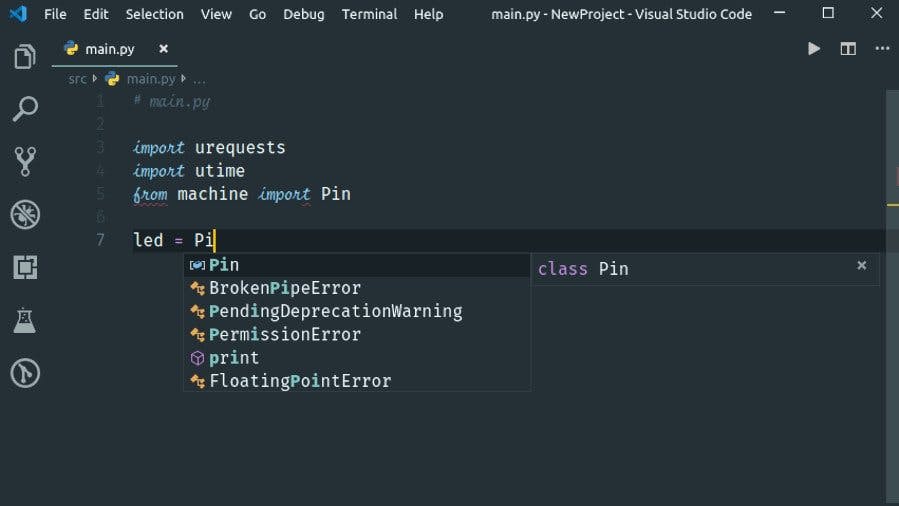Open the Selection menu
Screen dimensions: 899x506
[x=154, y=14]
